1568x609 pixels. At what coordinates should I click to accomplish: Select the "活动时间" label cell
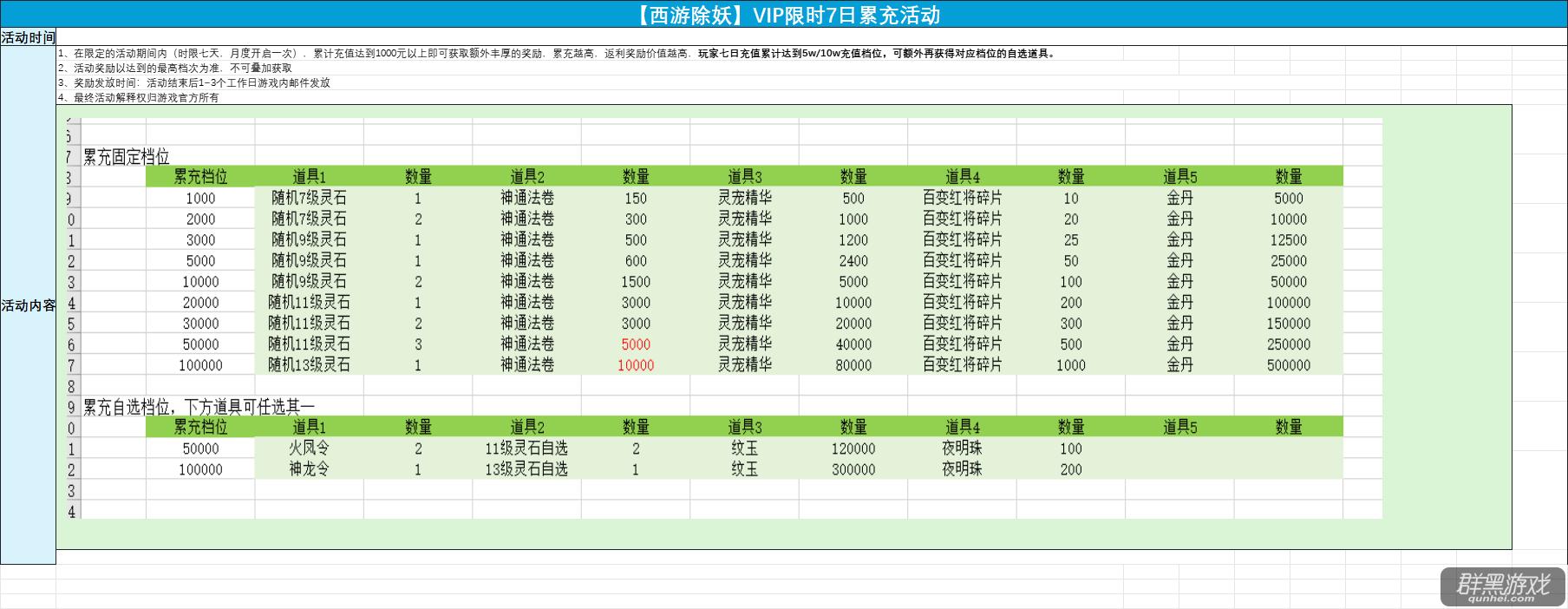28,37
